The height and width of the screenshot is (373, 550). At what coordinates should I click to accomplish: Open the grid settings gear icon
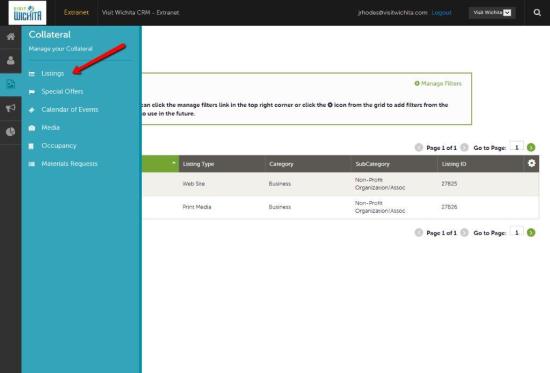click(x=531, y=163)
